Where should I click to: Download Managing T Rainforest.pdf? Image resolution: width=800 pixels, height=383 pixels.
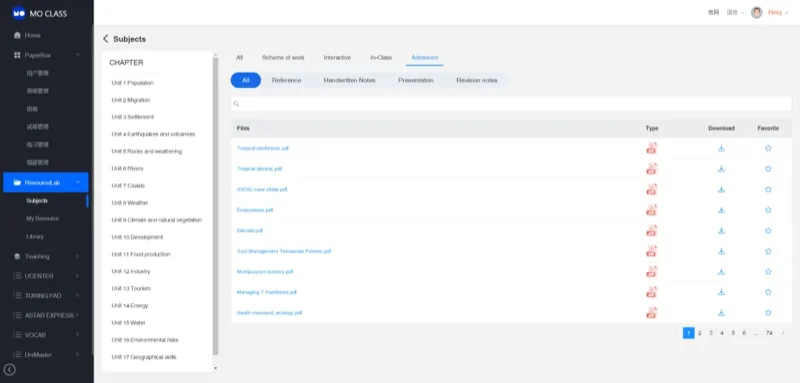[x=721, y=292]
